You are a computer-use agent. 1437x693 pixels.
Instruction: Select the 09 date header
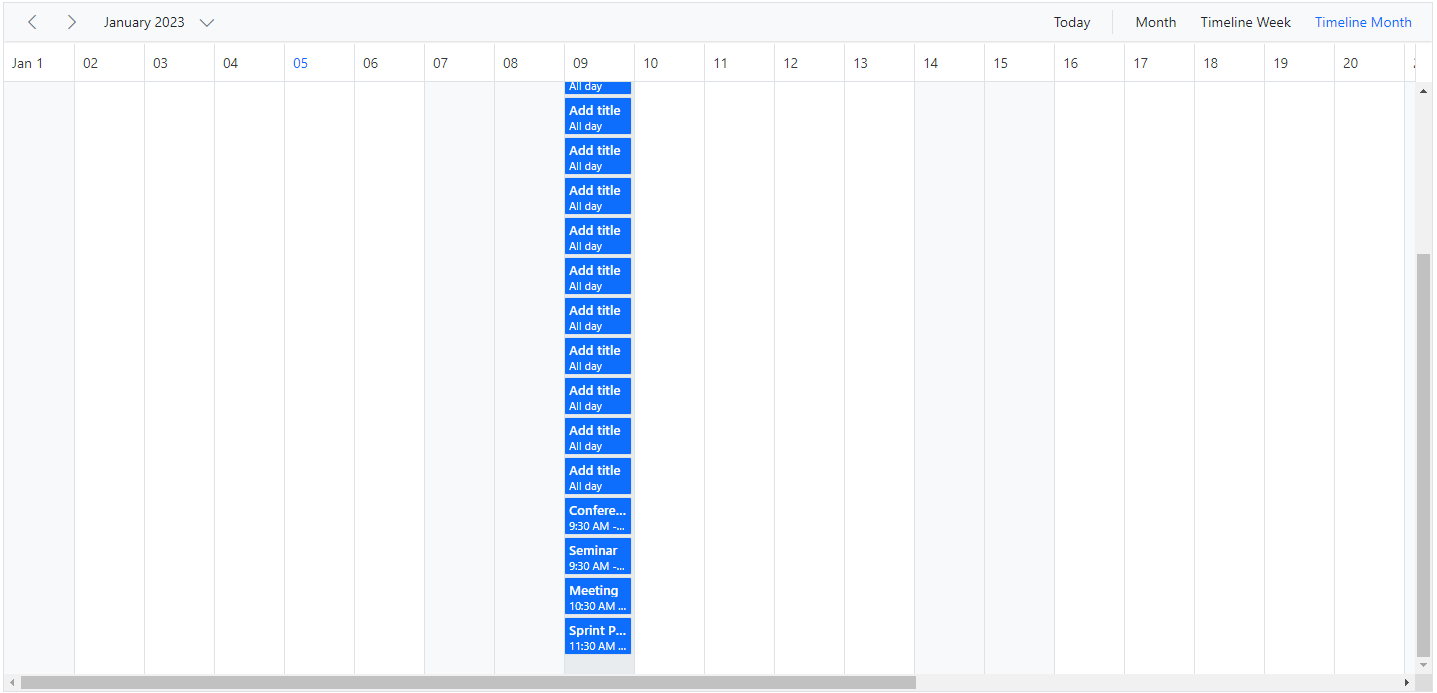(x=599, y=63)
